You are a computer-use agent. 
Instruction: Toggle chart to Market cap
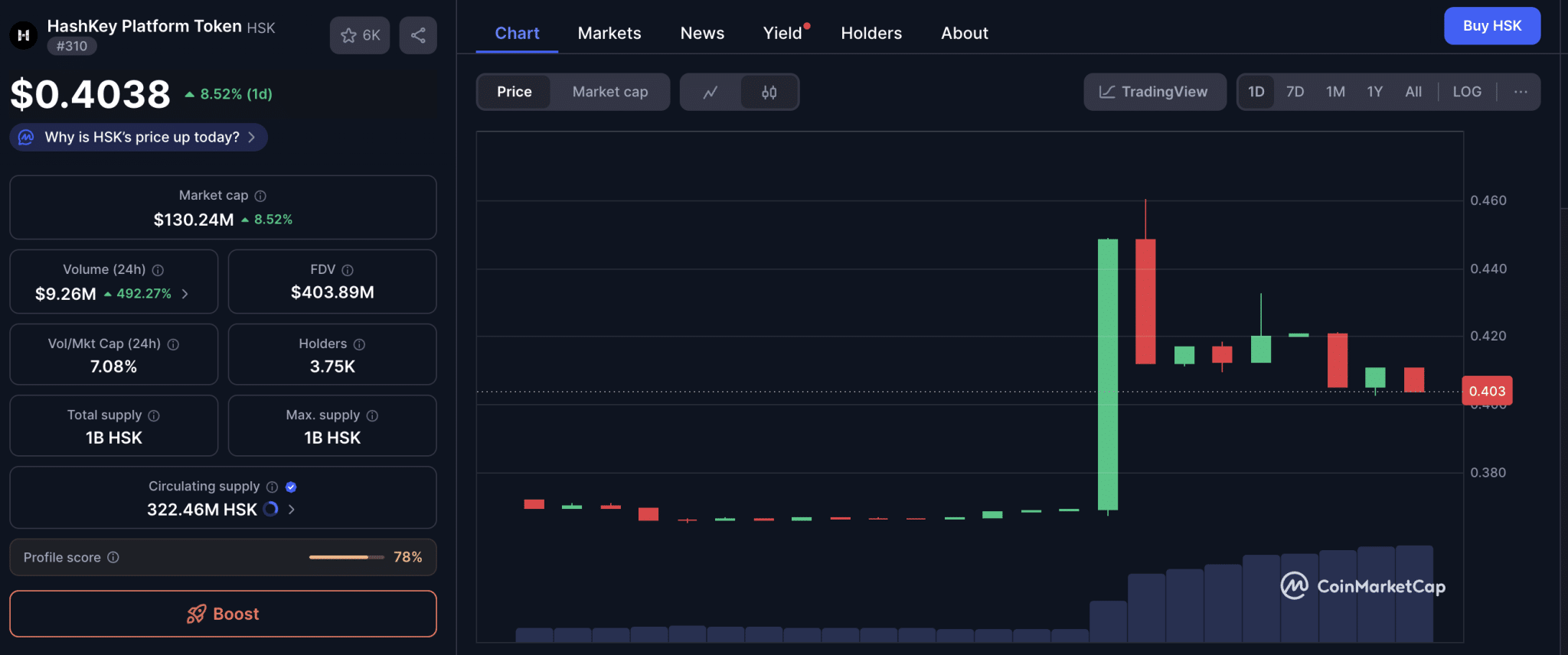click(x=609, y=92)
